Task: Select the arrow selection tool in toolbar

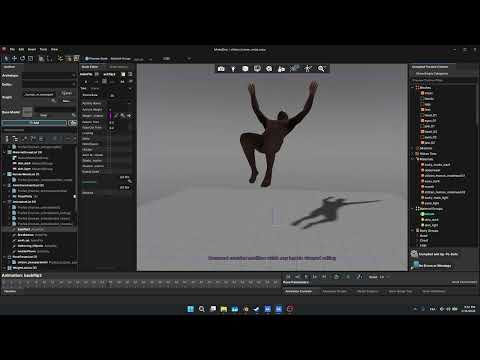Action: click(6, 58)
